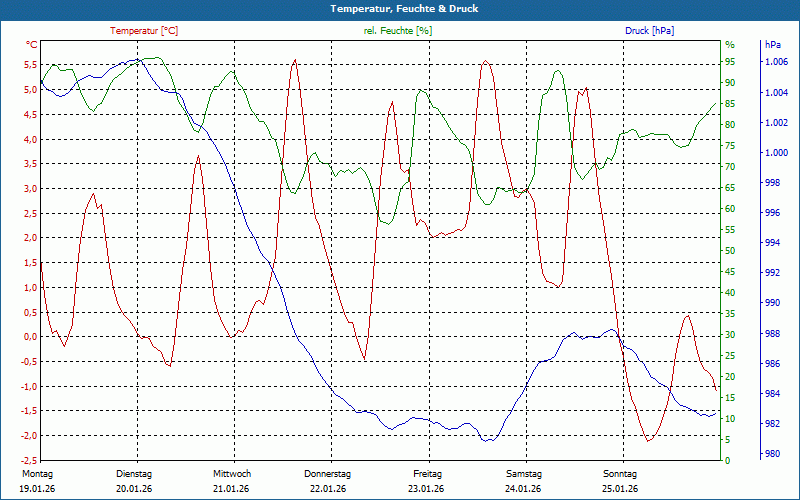Select the Samstag day label
This screenshot has height=500, width=800.
(x=523, y=474)
